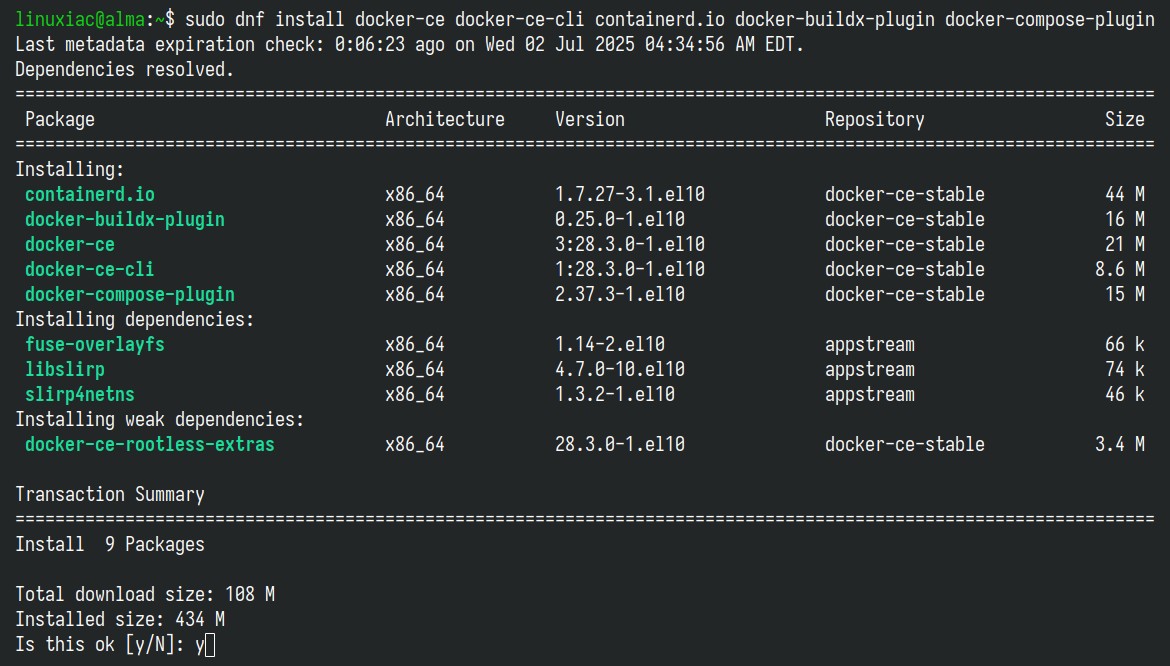Place cursor at the y/N prompt input

pyautogui.click(x=210, y=645)
